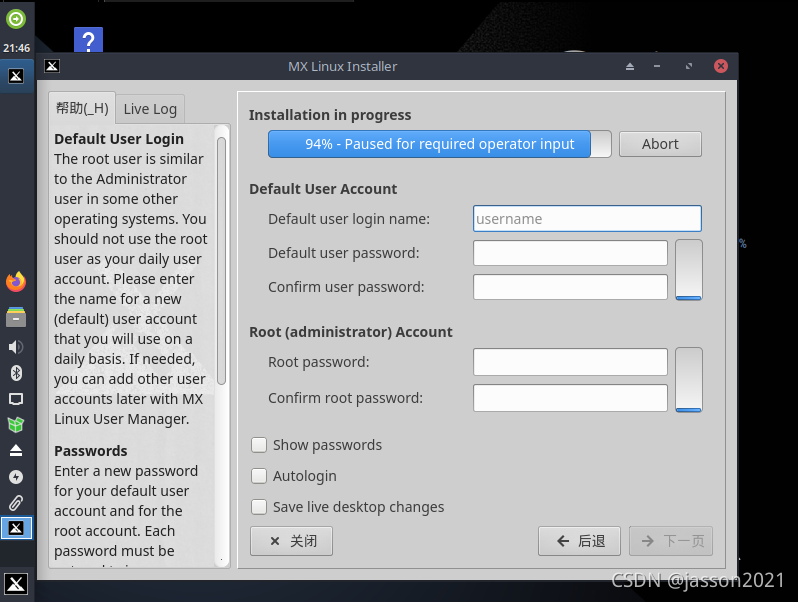The image size is (798, 602).
Task: Open the power manager lightning icon
Action: click(x=16, y=477)
